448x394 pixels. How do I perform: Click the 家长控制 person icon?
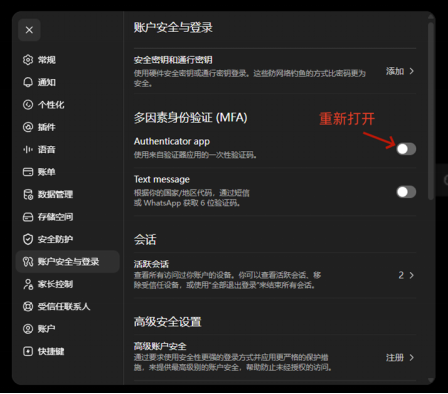click(x=28, y=284)
